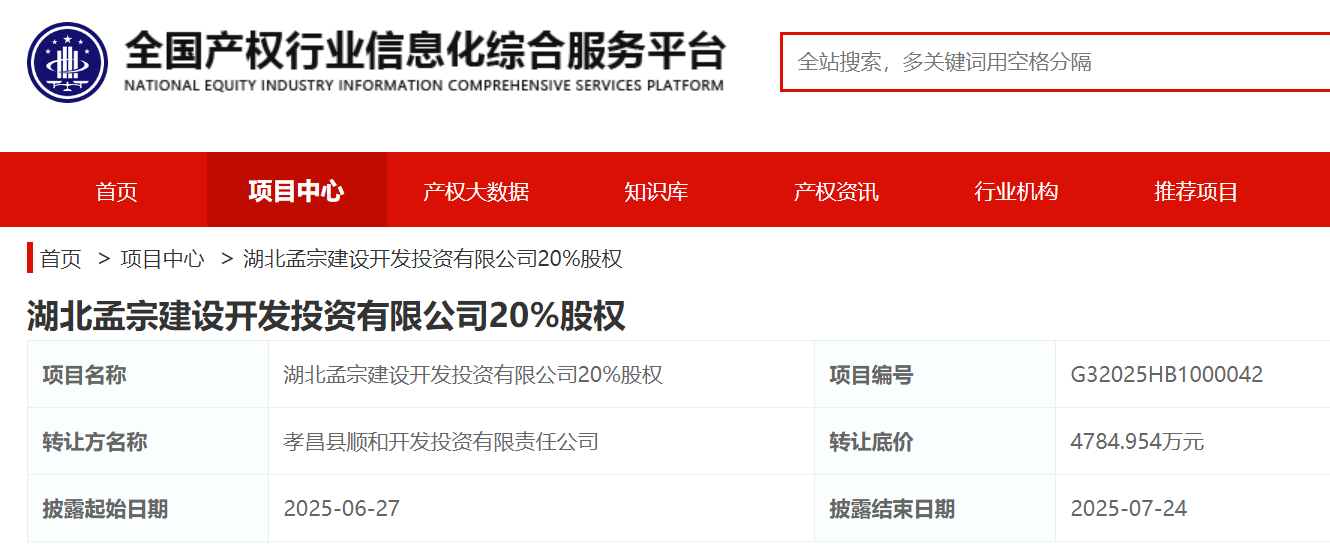The image size is (1330, 544).
Task: Click 项目中心 in the breadcrumb trail
Action: 162,259
